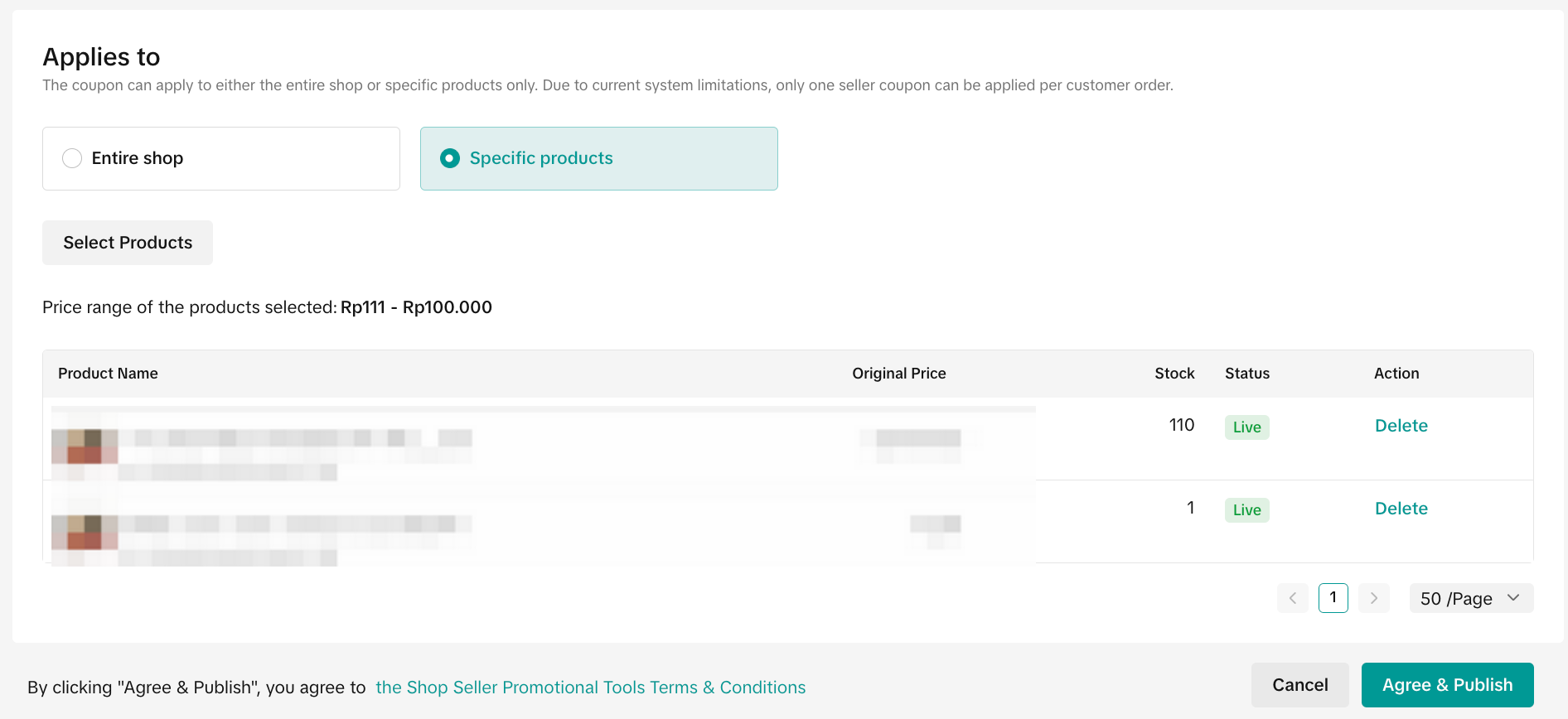This screenshot has width=1568, height=719.
Task: Open Shop Seller Promotional Tools Terms link
Action: (x=590, y=688)
